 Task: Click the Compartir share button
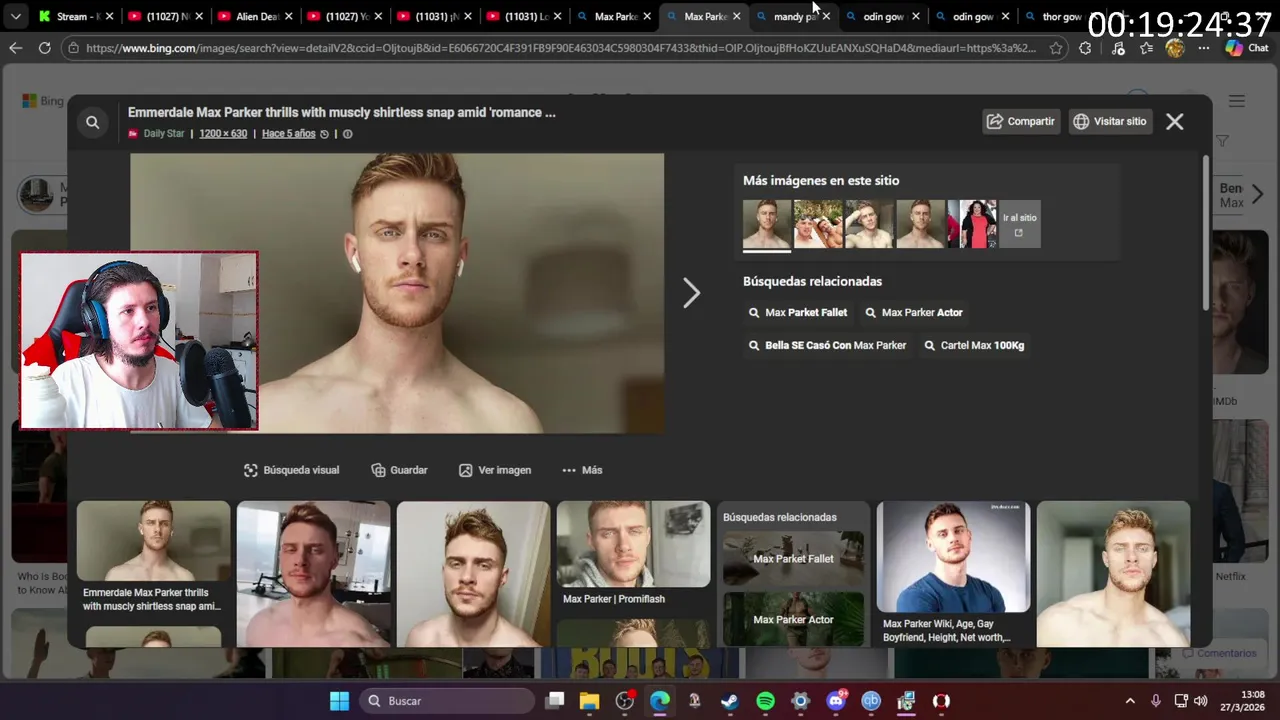1021,121
